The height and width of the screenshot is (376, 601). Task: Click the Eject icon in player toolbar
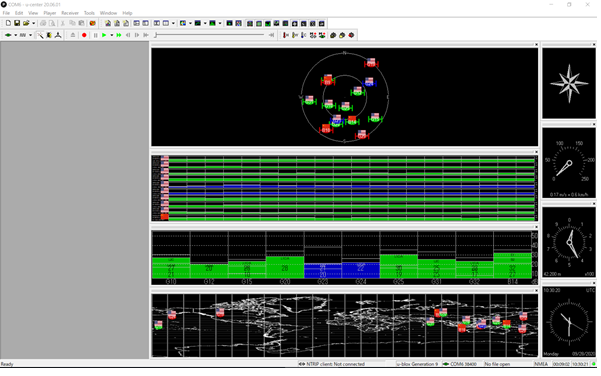(x=73, y=35)
